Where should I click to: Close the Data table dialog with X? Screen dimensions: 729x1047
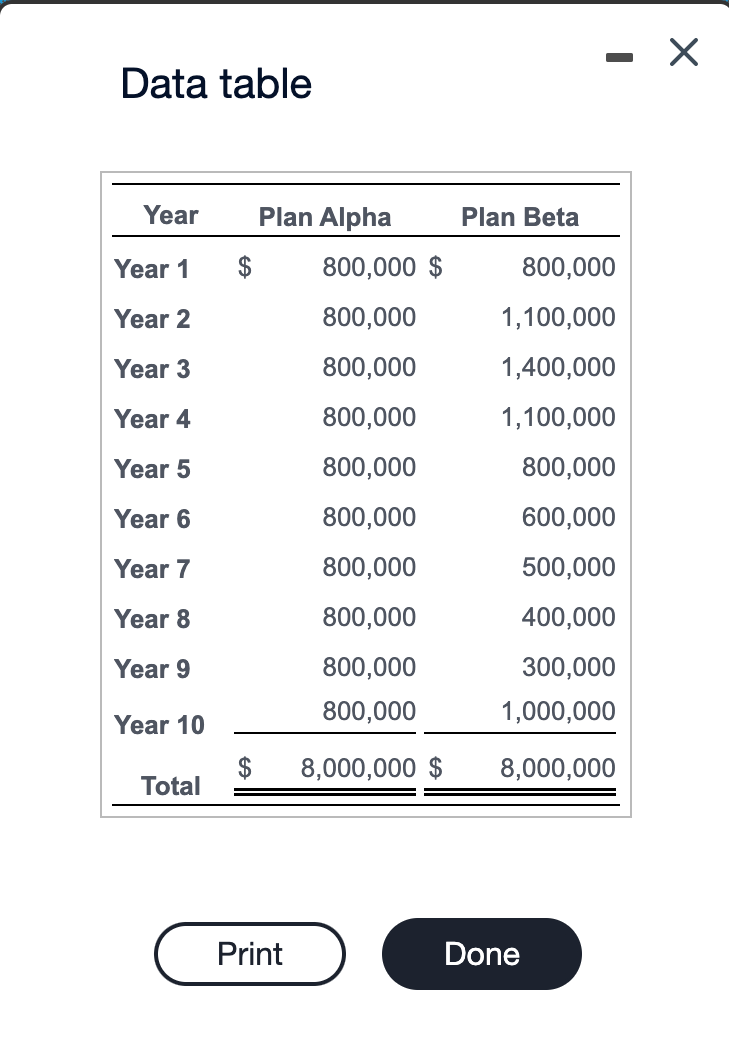pos(684,53)
